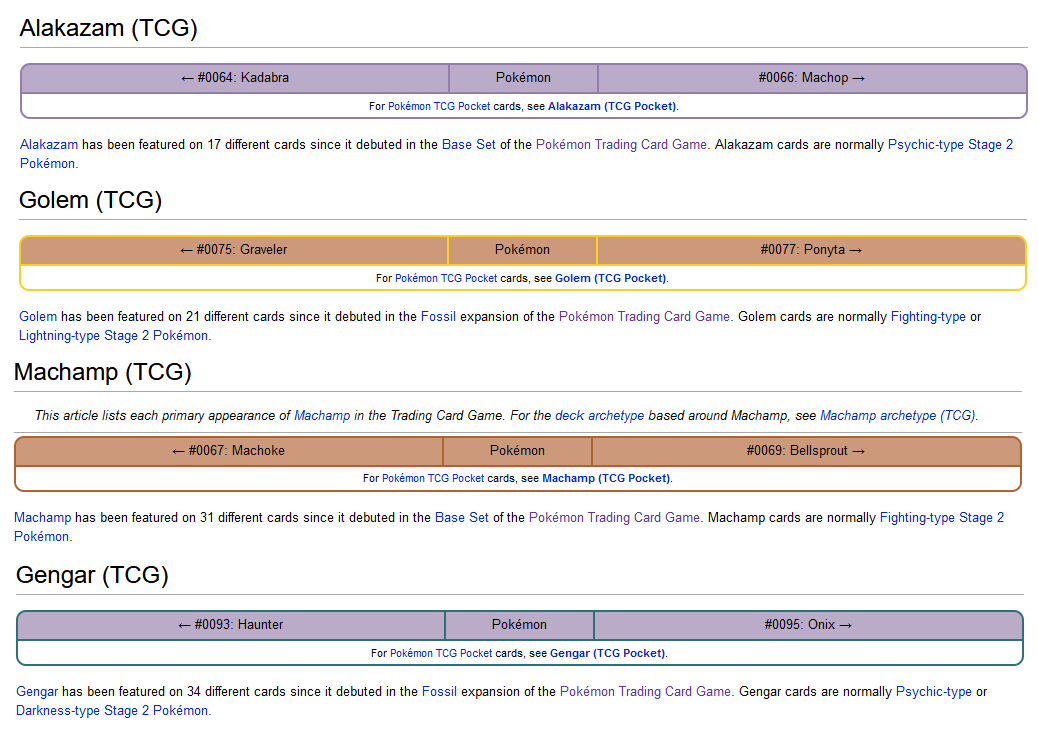1038x736 pixels.
Task: Open Stage 2 link in Alakazam paragraph
Action: pyautogui.click(x=990, y=145)
